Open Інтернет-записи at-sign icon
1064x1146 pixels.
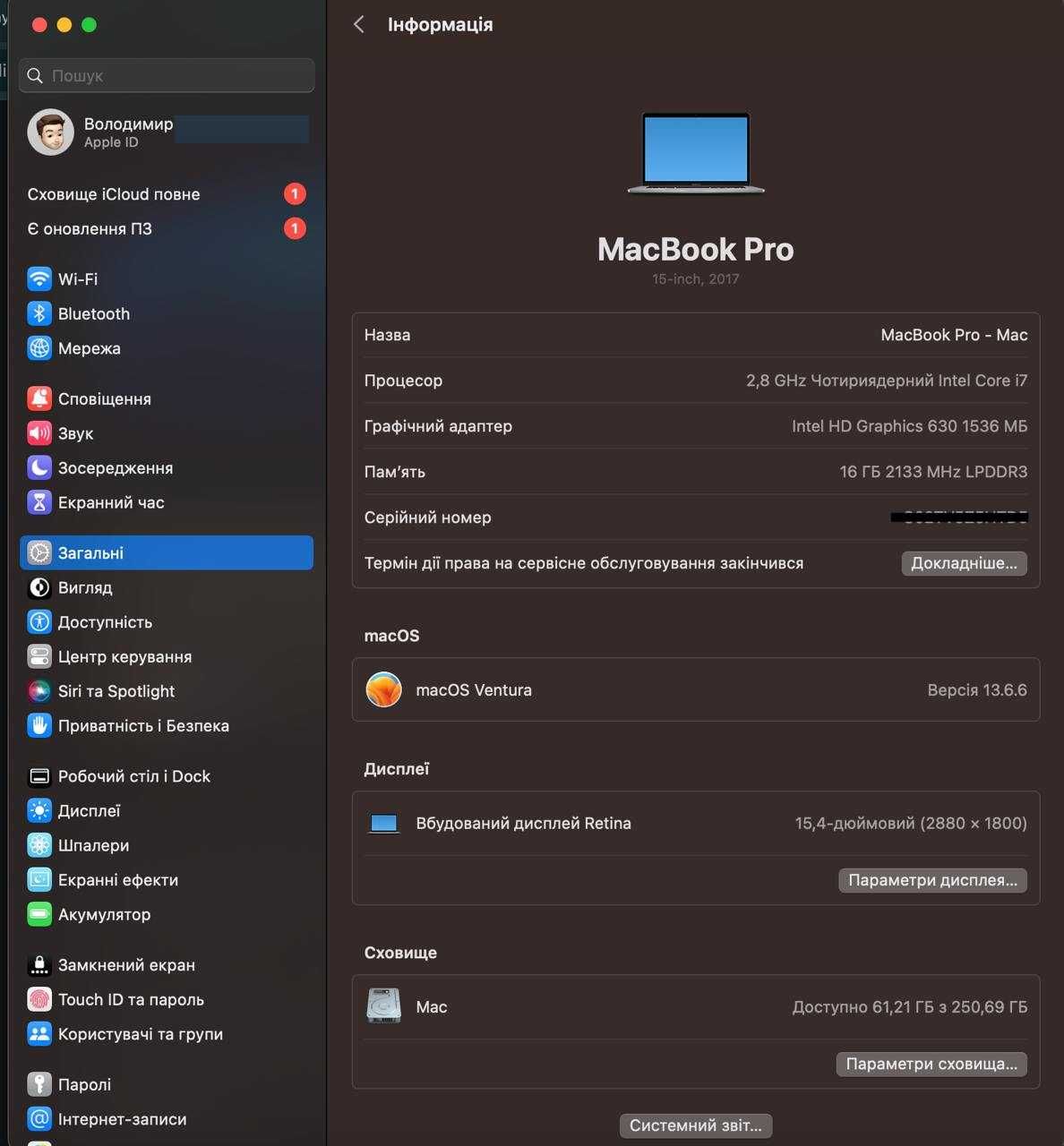(x=39, y=1119)
